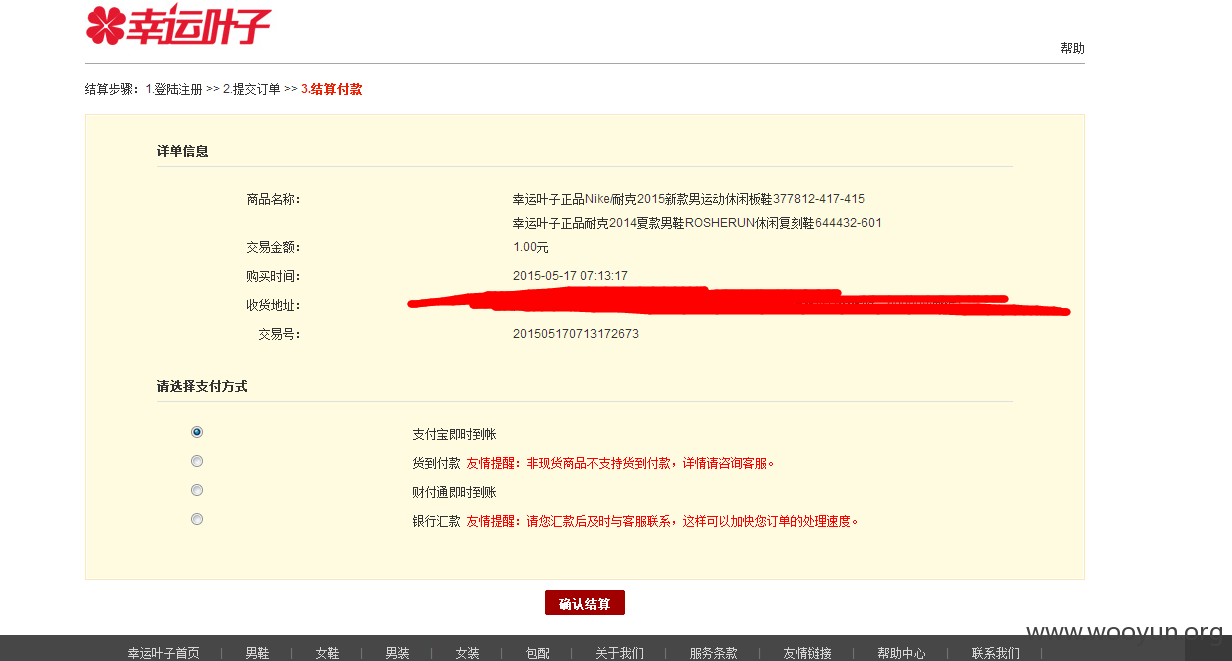Click the 货到付款 reminder text

(x=621, y=464)
